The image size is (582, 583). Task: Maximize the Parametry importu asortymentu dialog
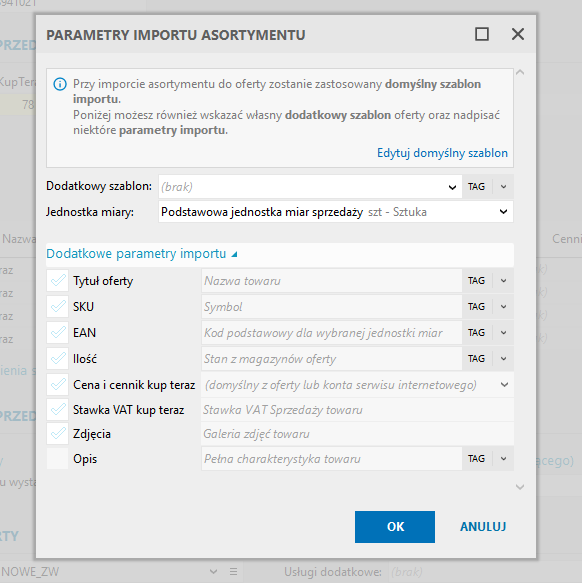(482, 34)
